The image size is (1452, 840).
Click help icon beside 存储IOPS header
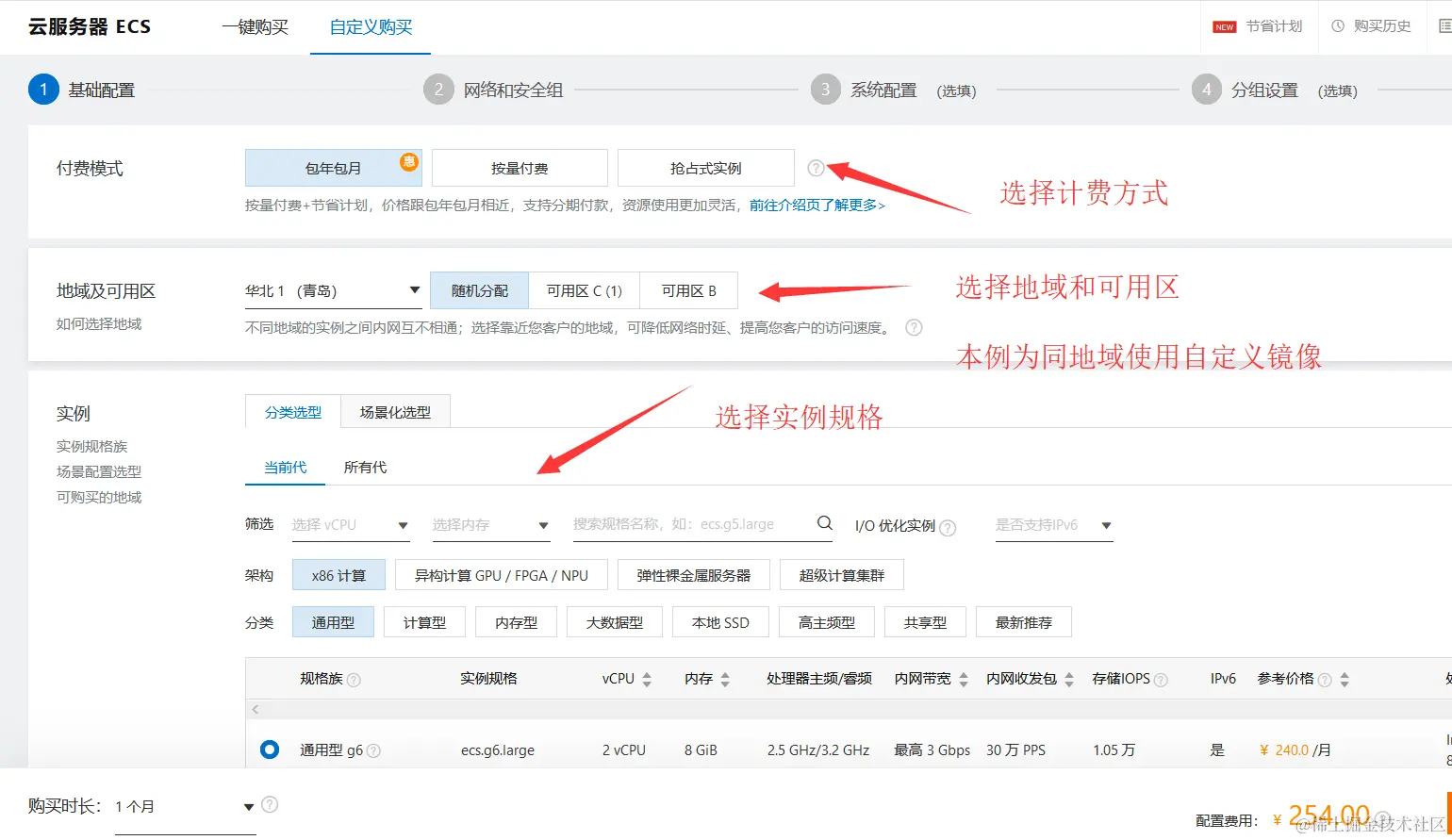pos(1161,680)
